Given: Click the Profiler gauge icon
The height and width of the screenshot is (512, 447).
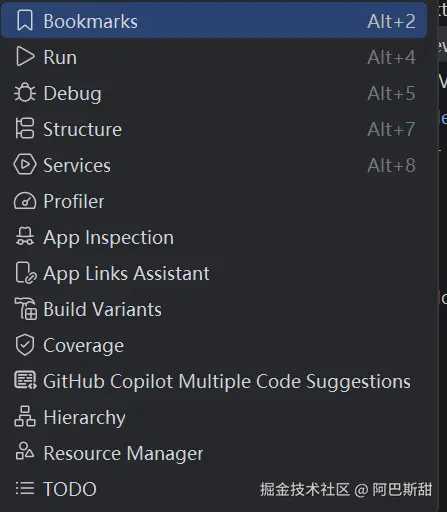Looking at the screenshot, I should [x=25, y=201].
